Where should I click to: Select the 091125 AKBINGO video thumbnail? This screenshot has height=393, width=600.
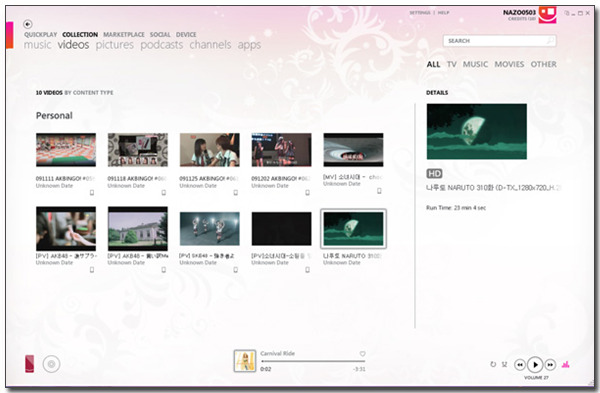click(209, 150)
